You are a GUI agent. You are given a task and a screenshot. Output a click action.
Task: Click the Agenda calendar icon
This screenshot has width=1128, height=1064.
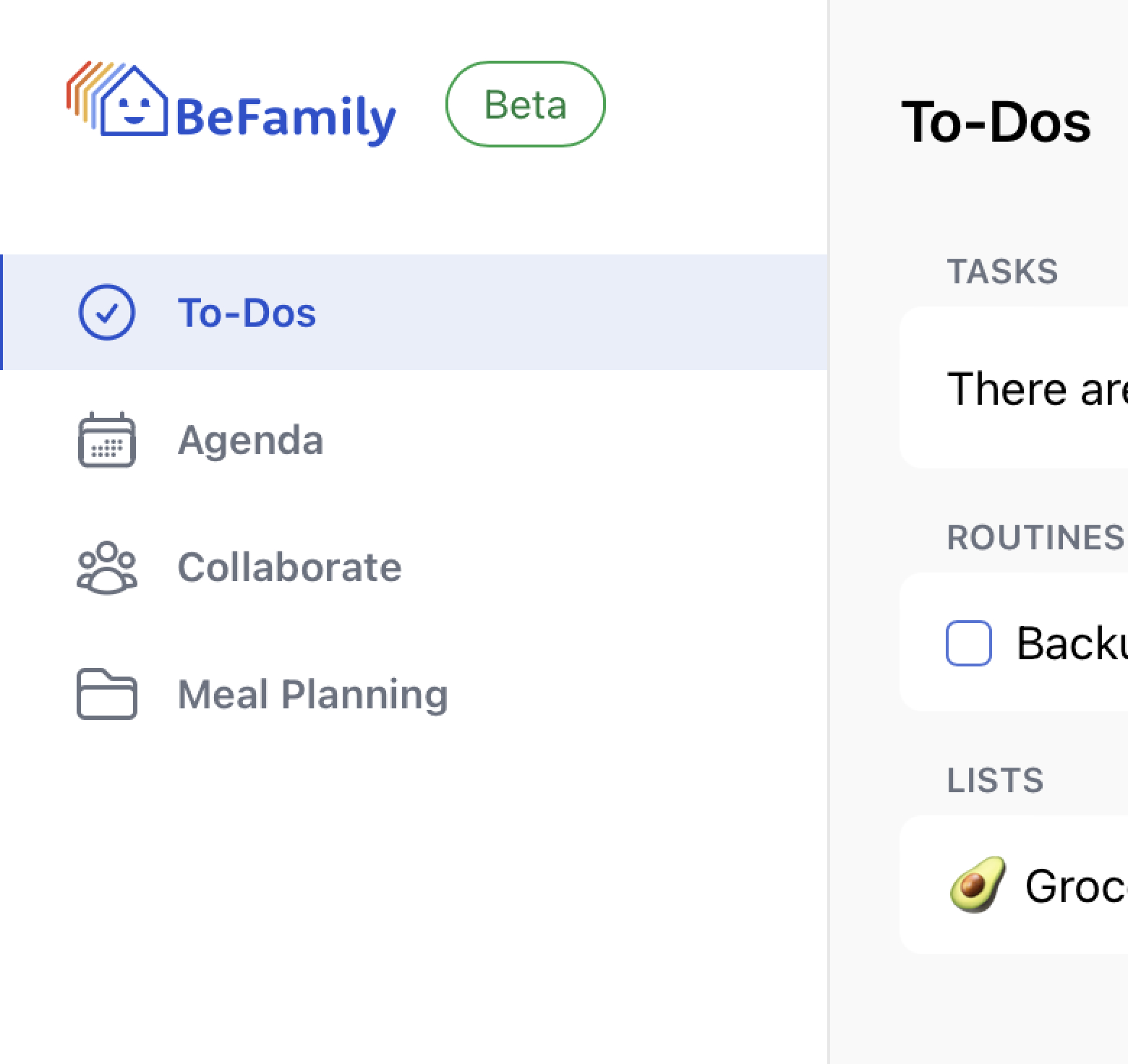106,439
